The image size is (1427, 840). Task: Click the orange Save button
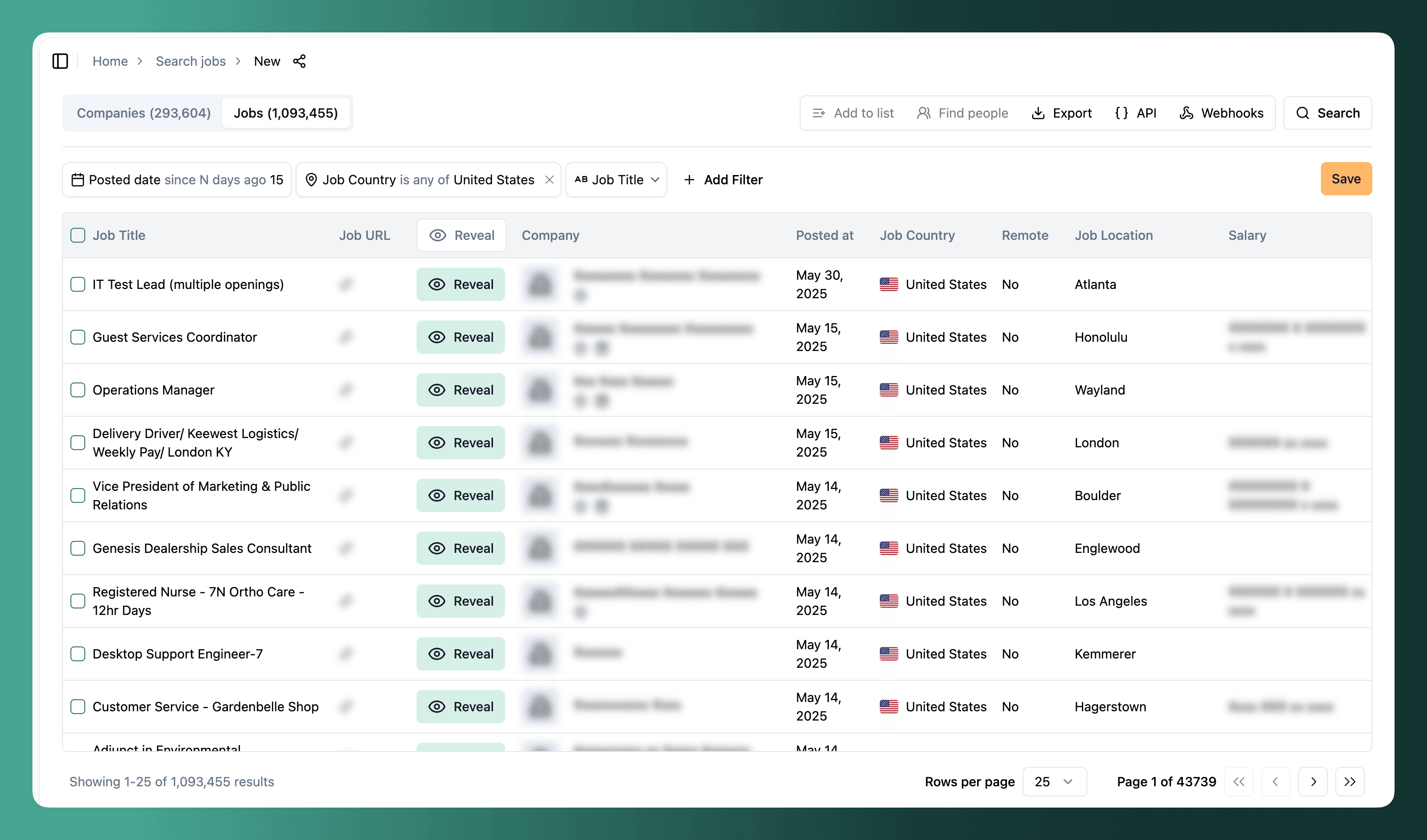coord(1345,179)
